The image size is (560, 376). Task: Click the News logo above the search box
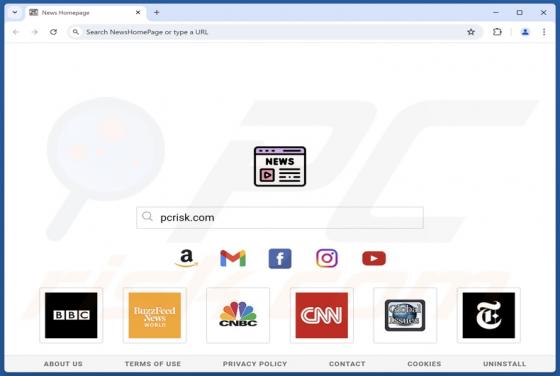(280, 166)
